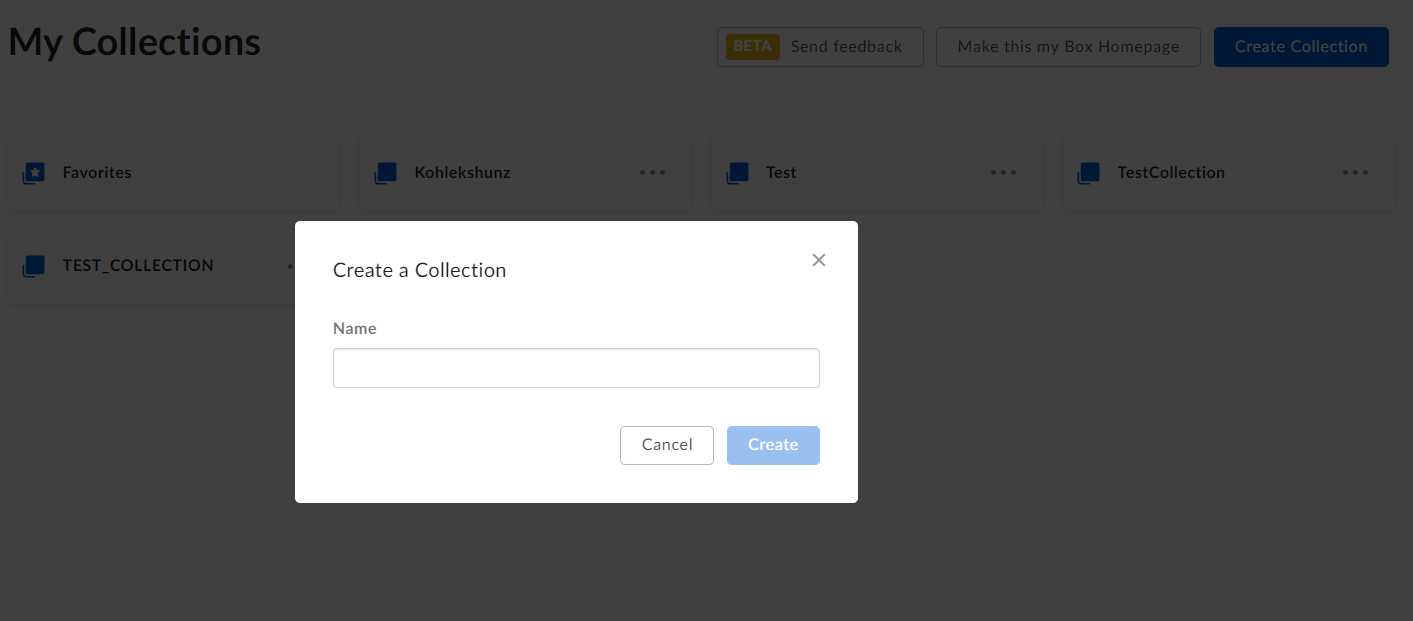
Task: Click Make this my Box Homepage
Action: 1067,46
